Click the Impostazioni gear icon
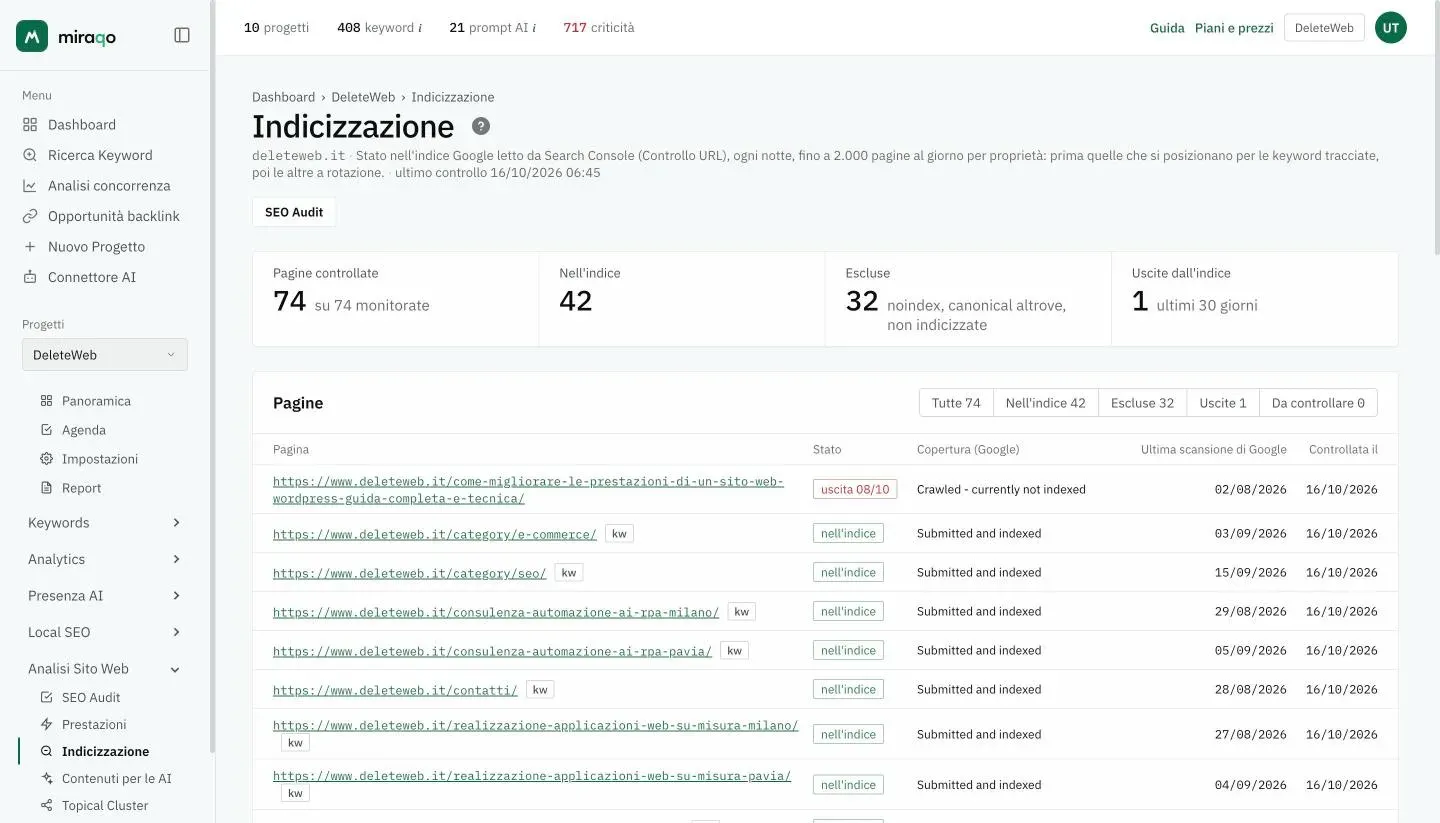The height and width of the screenshot is (823, 1440). 46,459
